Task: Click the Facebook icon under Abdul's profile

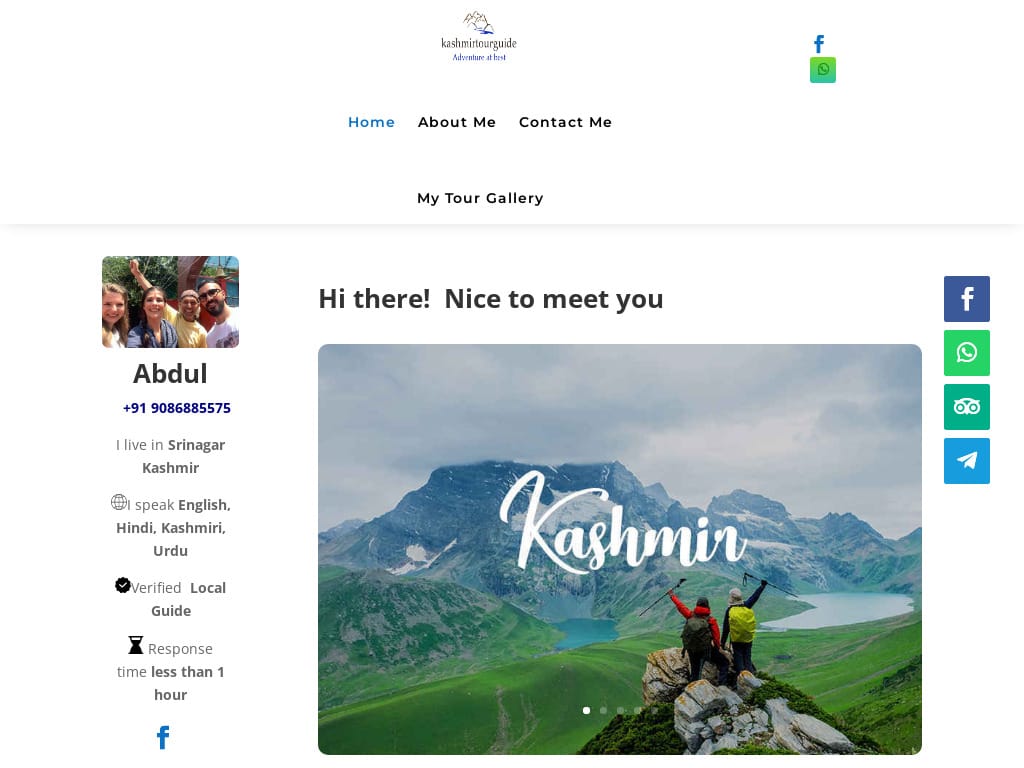Action: [x=163, y=737]
